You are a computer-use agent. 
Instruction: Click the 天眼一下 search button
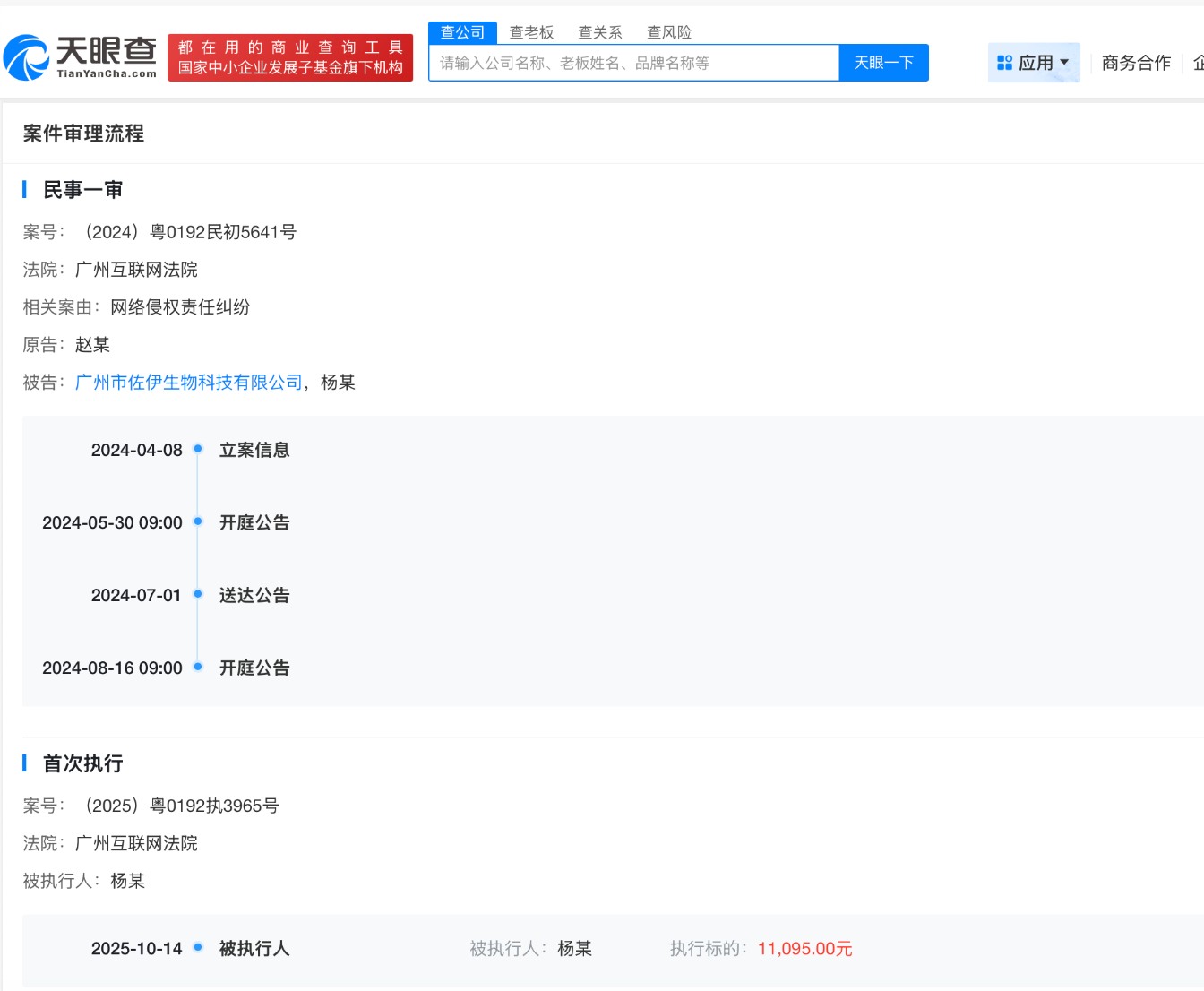[883, 62]
